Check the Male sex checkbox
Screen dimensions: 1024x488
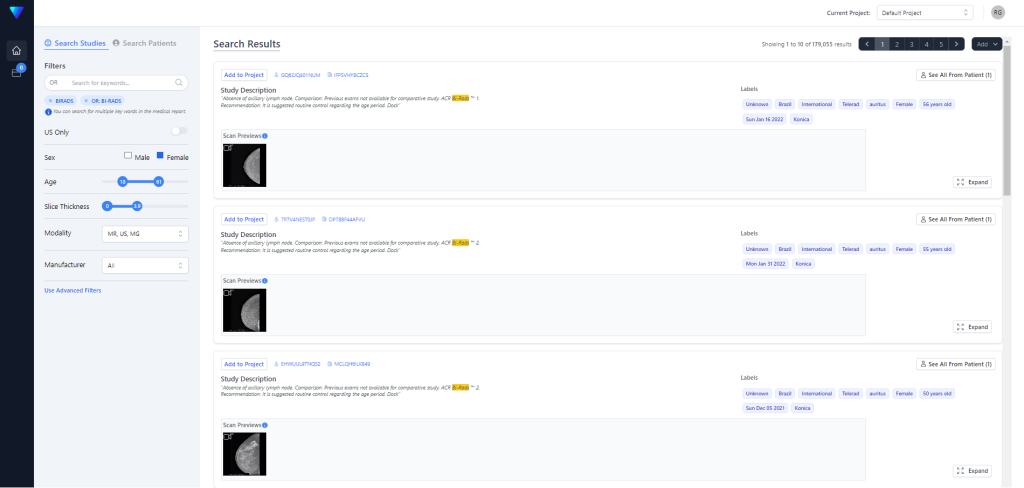[128, 156]
